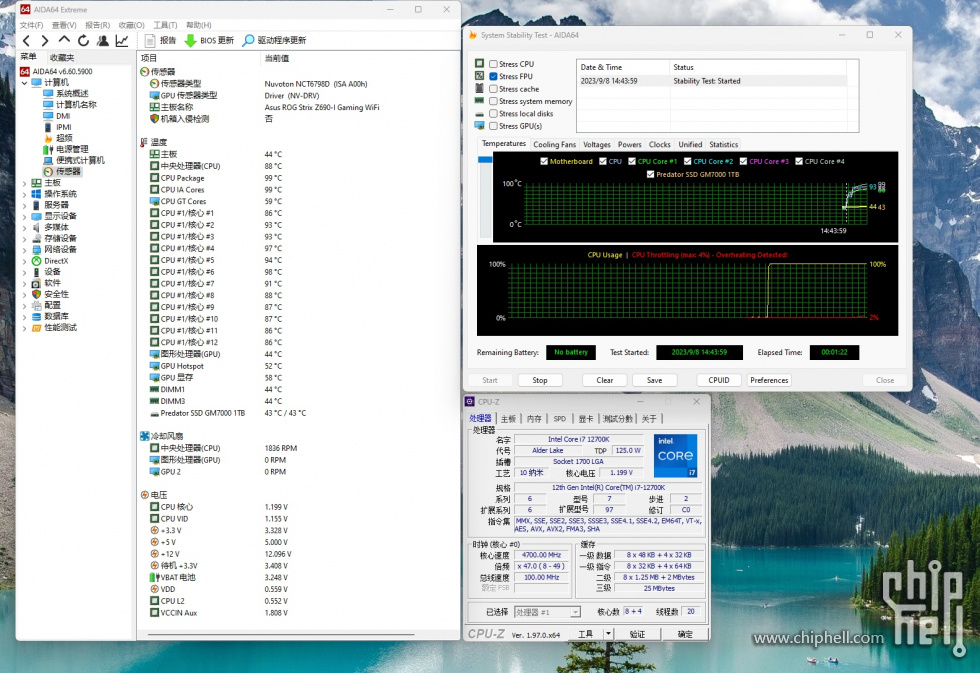Collapse the 计算机 tree node
This screenshot has width=980, height=673.
tap(24, 82)
